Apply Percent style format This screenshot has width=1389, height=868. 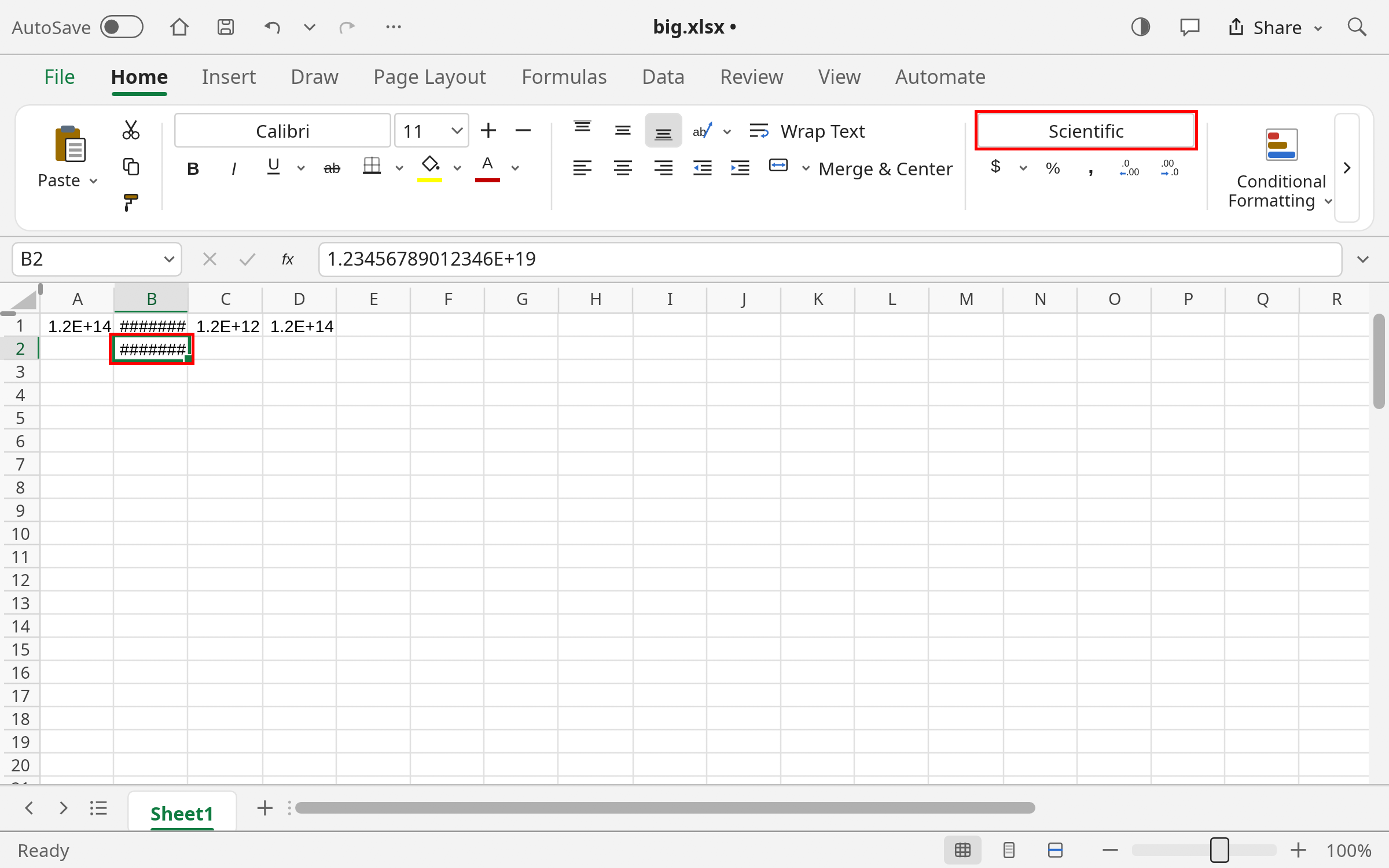coord(1053,168)
